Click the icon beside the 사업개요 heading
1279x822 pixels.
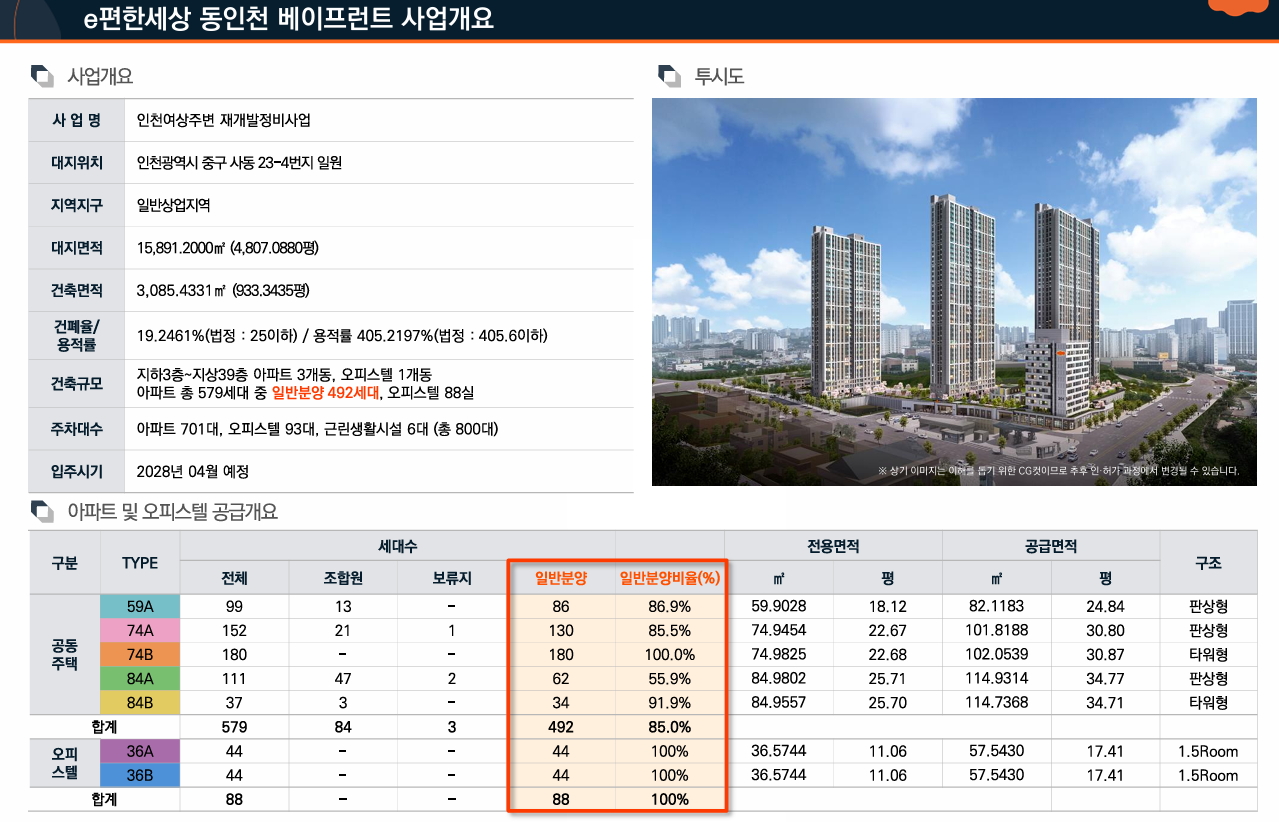[x=42, y=76]
